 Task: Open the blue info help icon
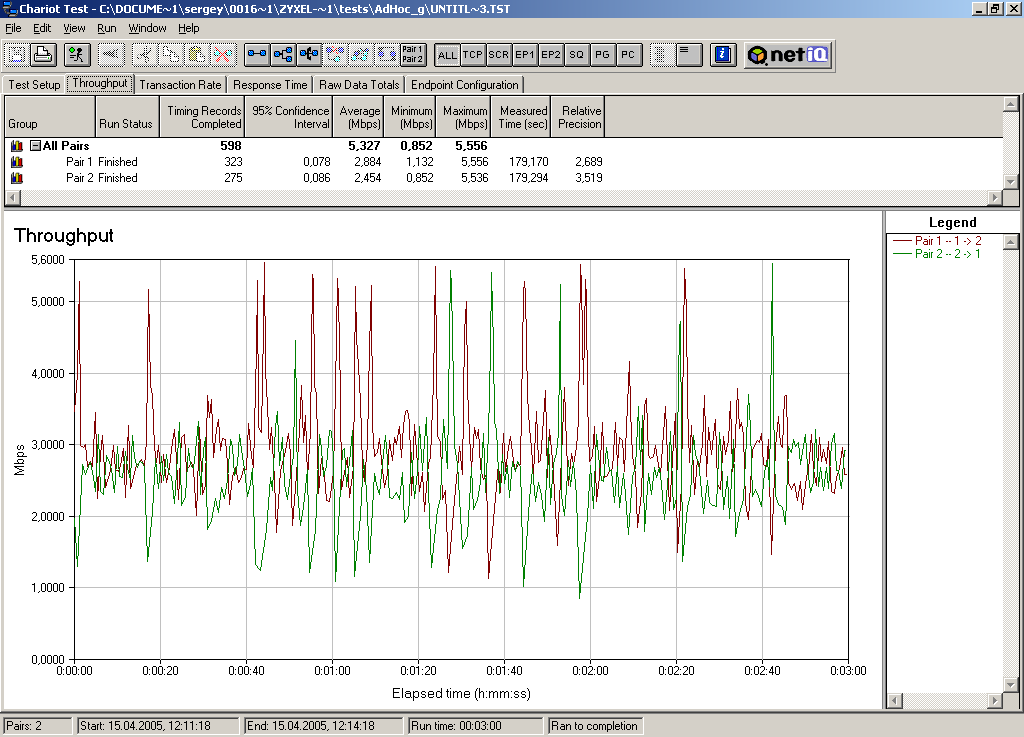[724, 55]
